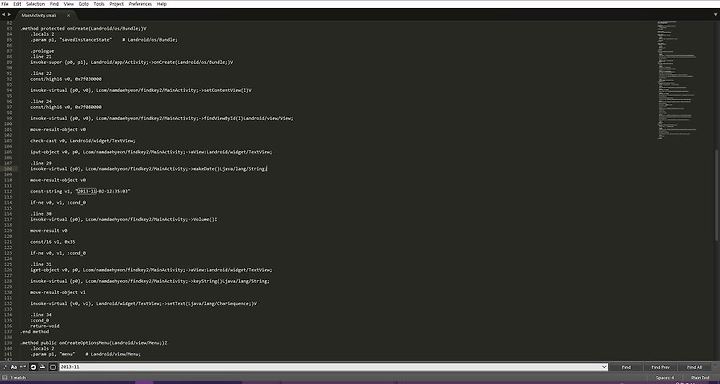Click the '.param p1, "menu"' line

point(85,354)
